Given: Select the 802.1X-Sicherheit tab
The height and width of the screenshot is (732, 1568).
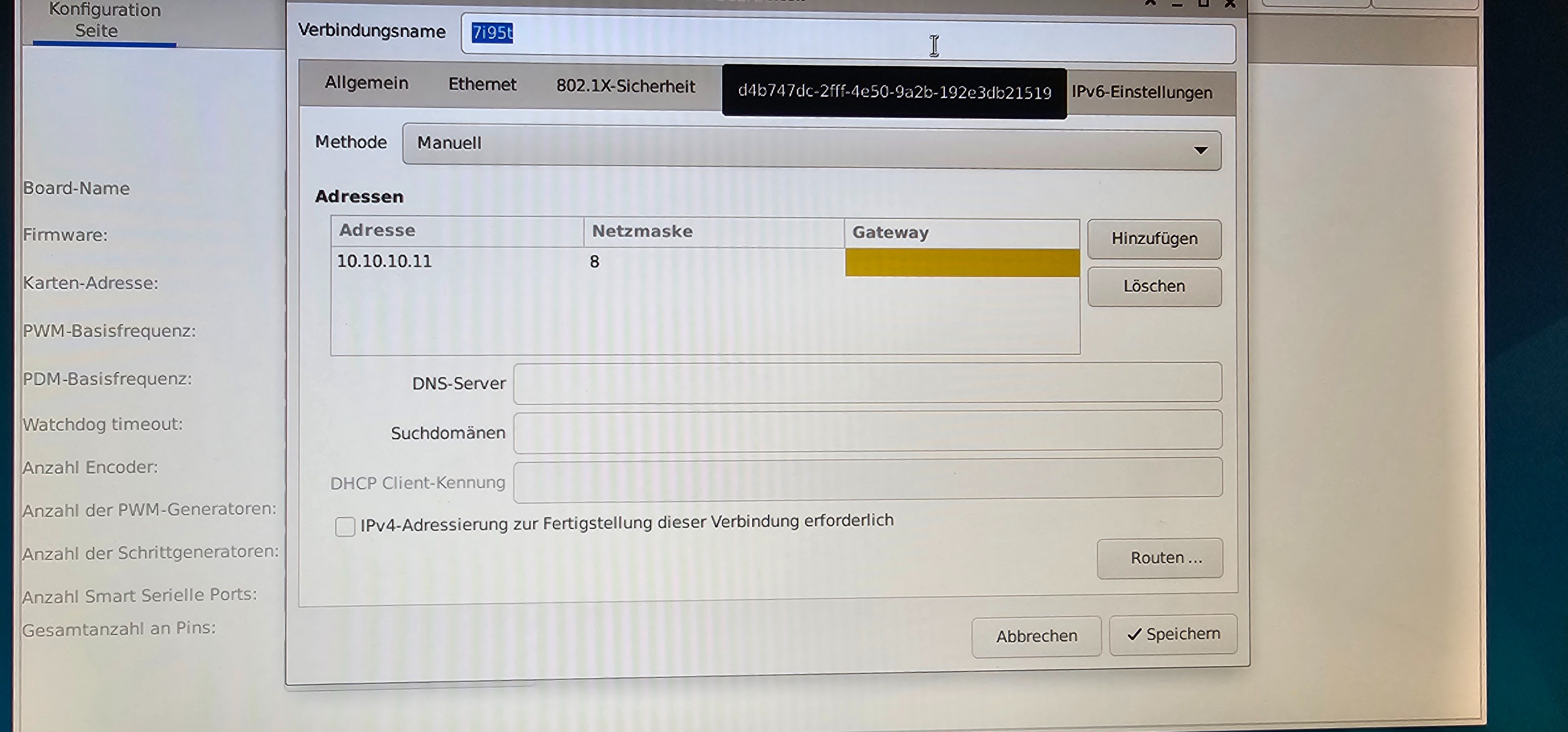Looking at the screenshot, I should pos(625,86).
